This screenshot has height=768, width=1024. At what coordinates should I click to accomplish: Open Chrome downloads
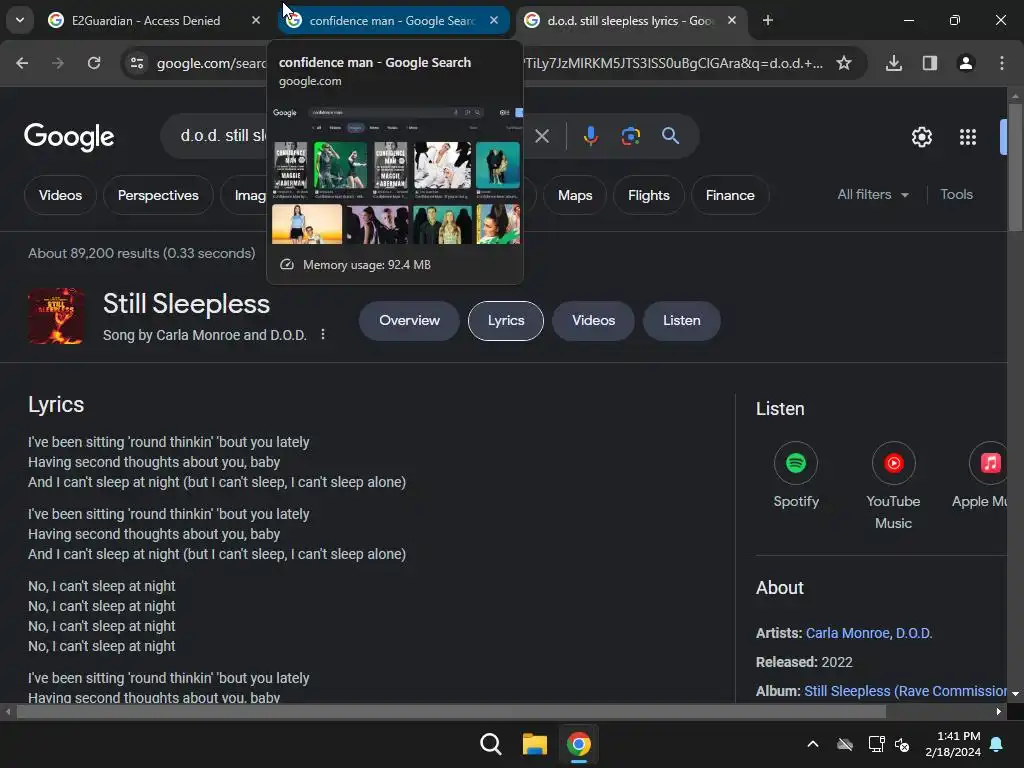click(x=894, y=63)
